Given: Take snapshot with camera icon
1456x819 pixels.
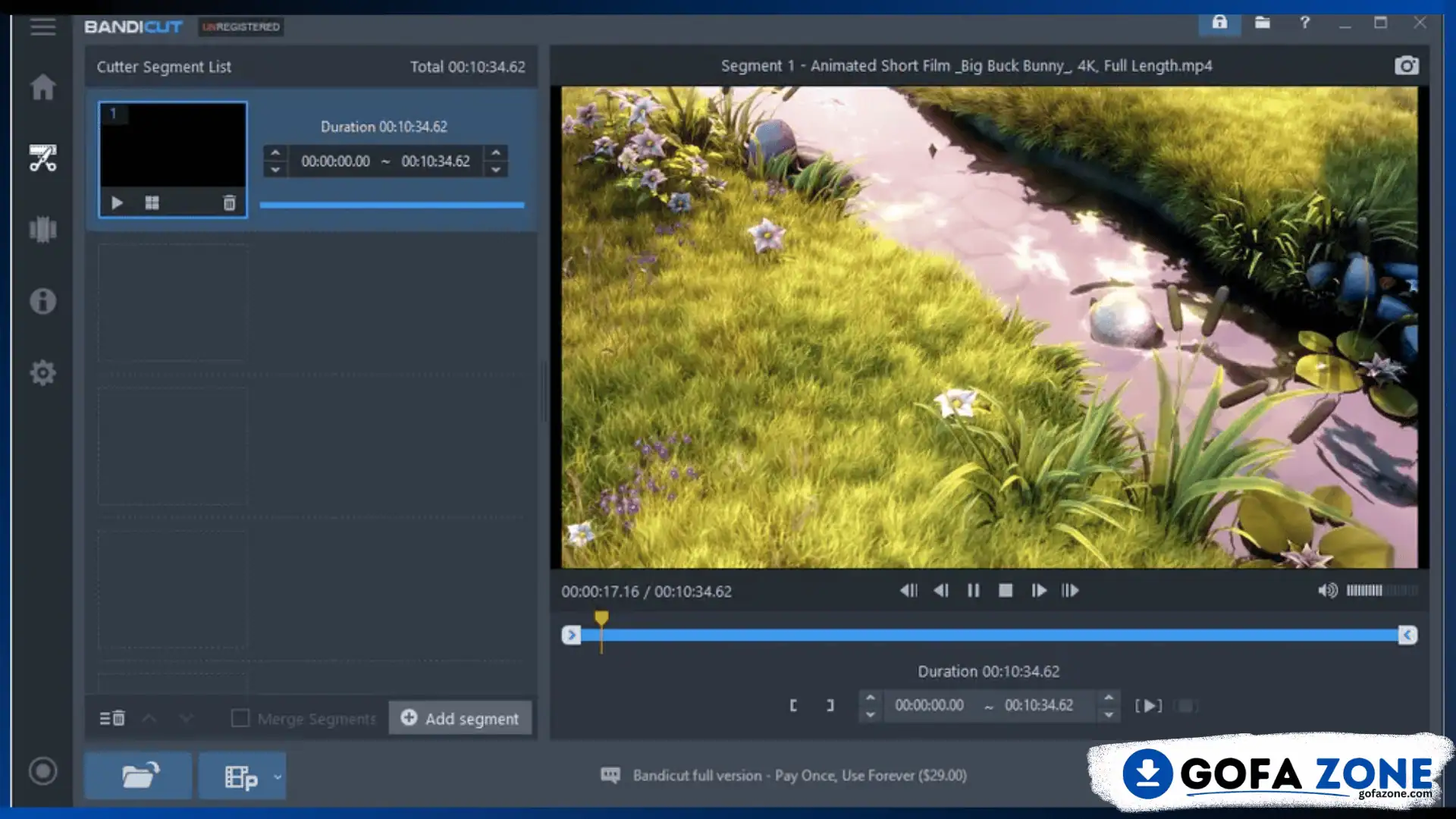Looking at the screenshot, I should click(1407, 66).
